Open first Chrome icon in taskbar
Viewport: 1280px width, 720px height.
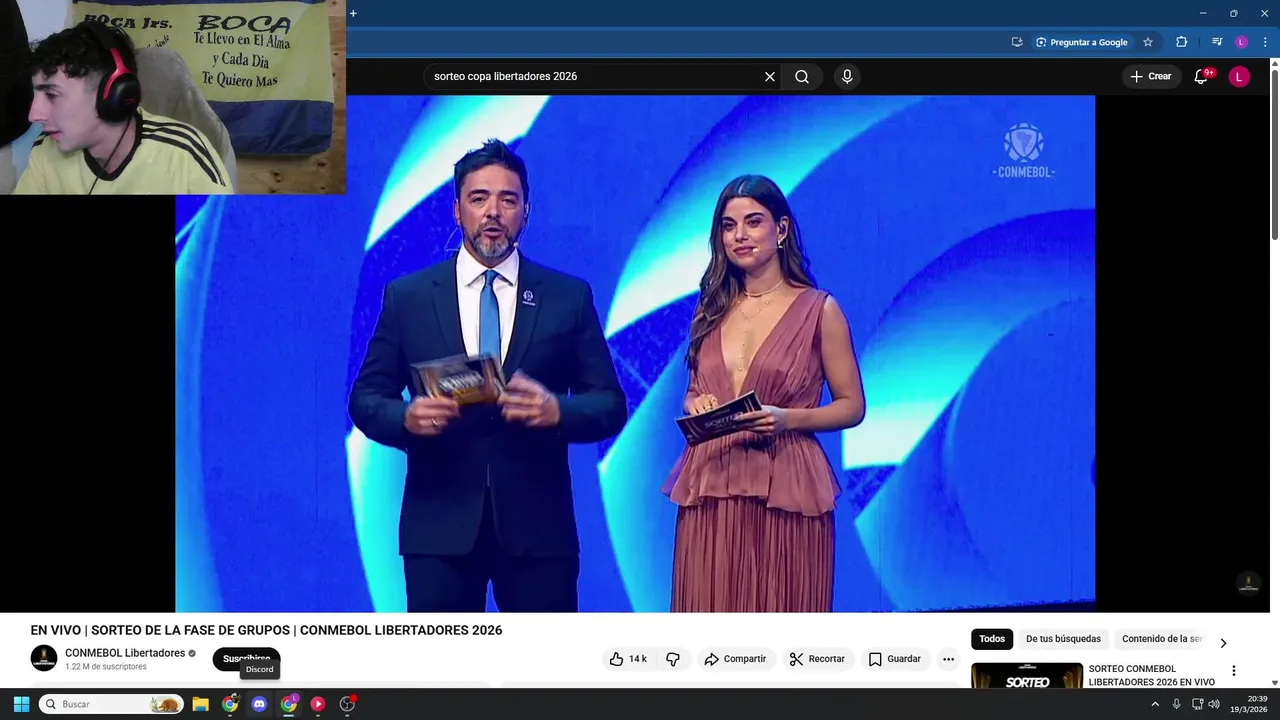(230, 704)
